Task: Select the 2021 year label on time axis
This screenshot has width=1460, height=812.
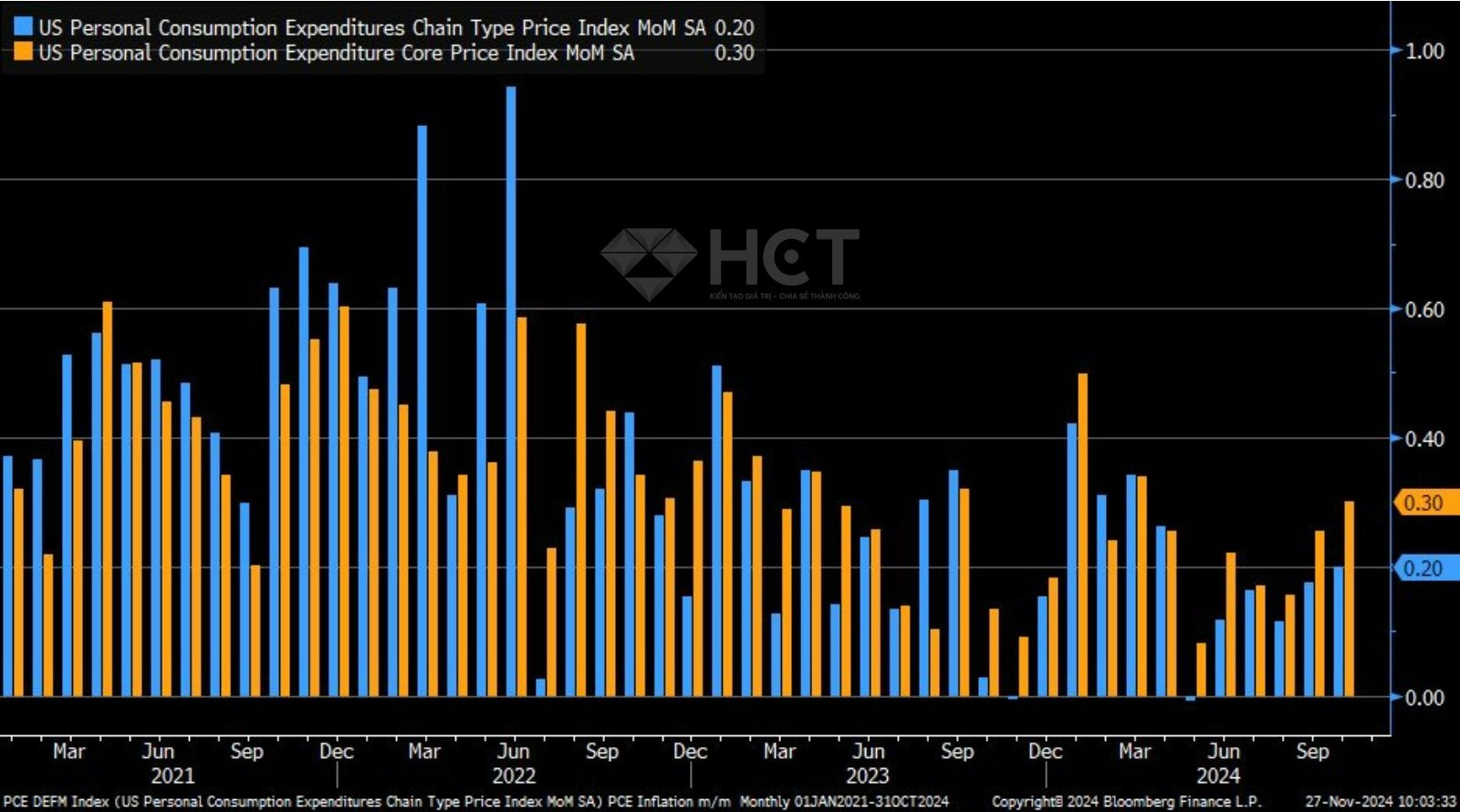Action: [x=172, y=776]
